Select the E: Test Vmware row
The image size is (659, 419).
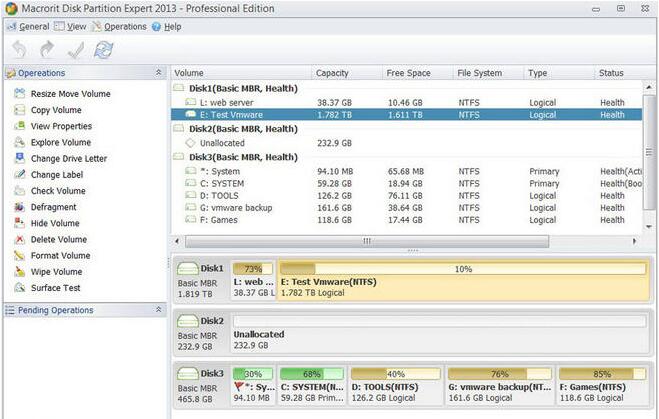pos(406,115)
